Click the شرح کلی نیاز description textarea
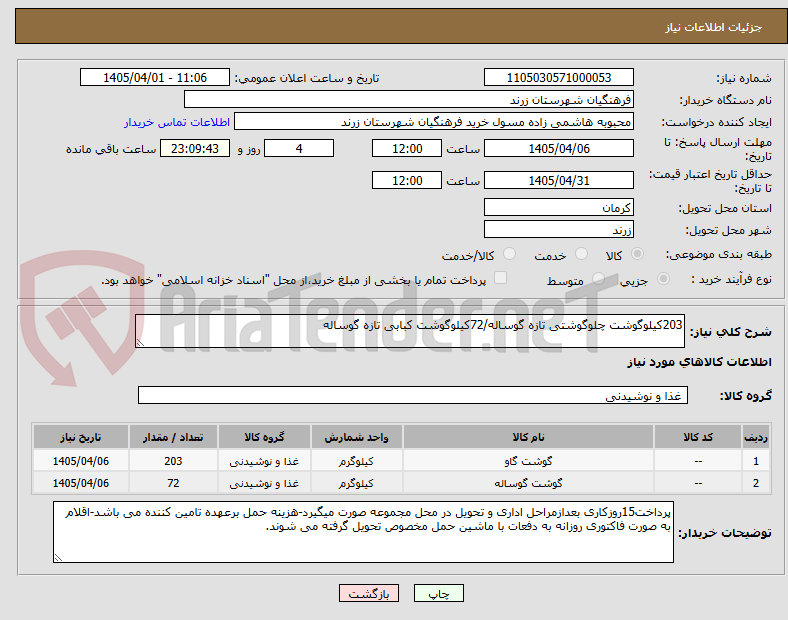The image size is (788, 620). (410, 331)
